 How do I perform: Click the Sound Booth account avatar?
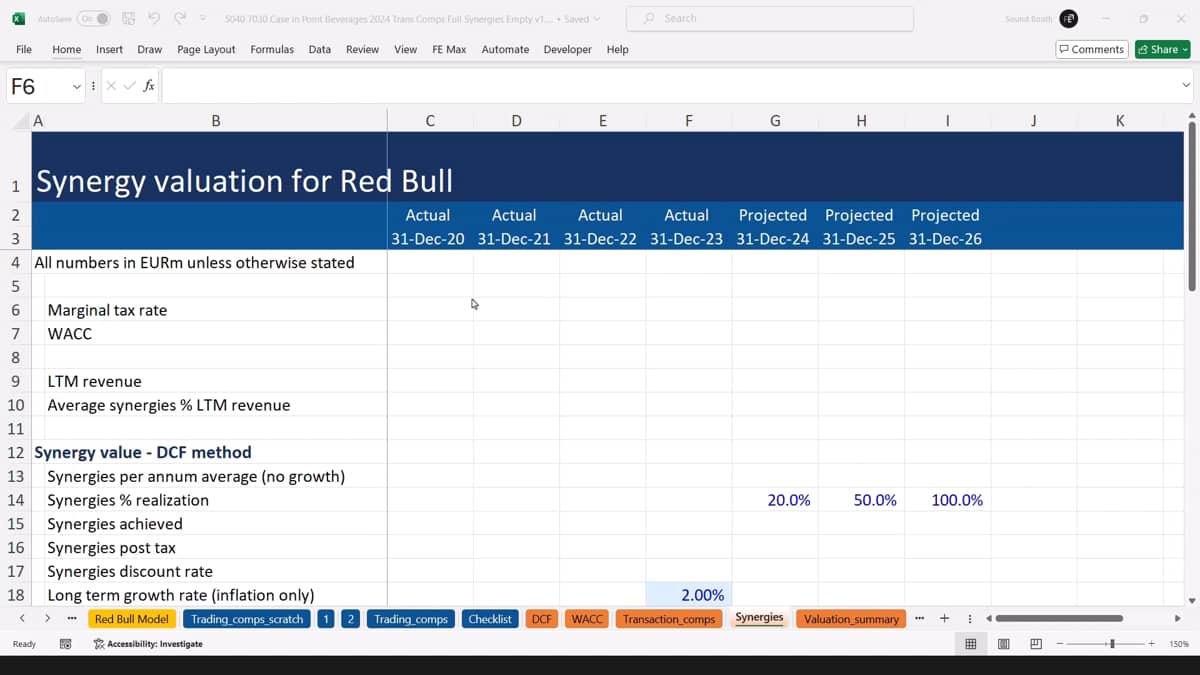pyautogui.click(x=1069, y=18)
